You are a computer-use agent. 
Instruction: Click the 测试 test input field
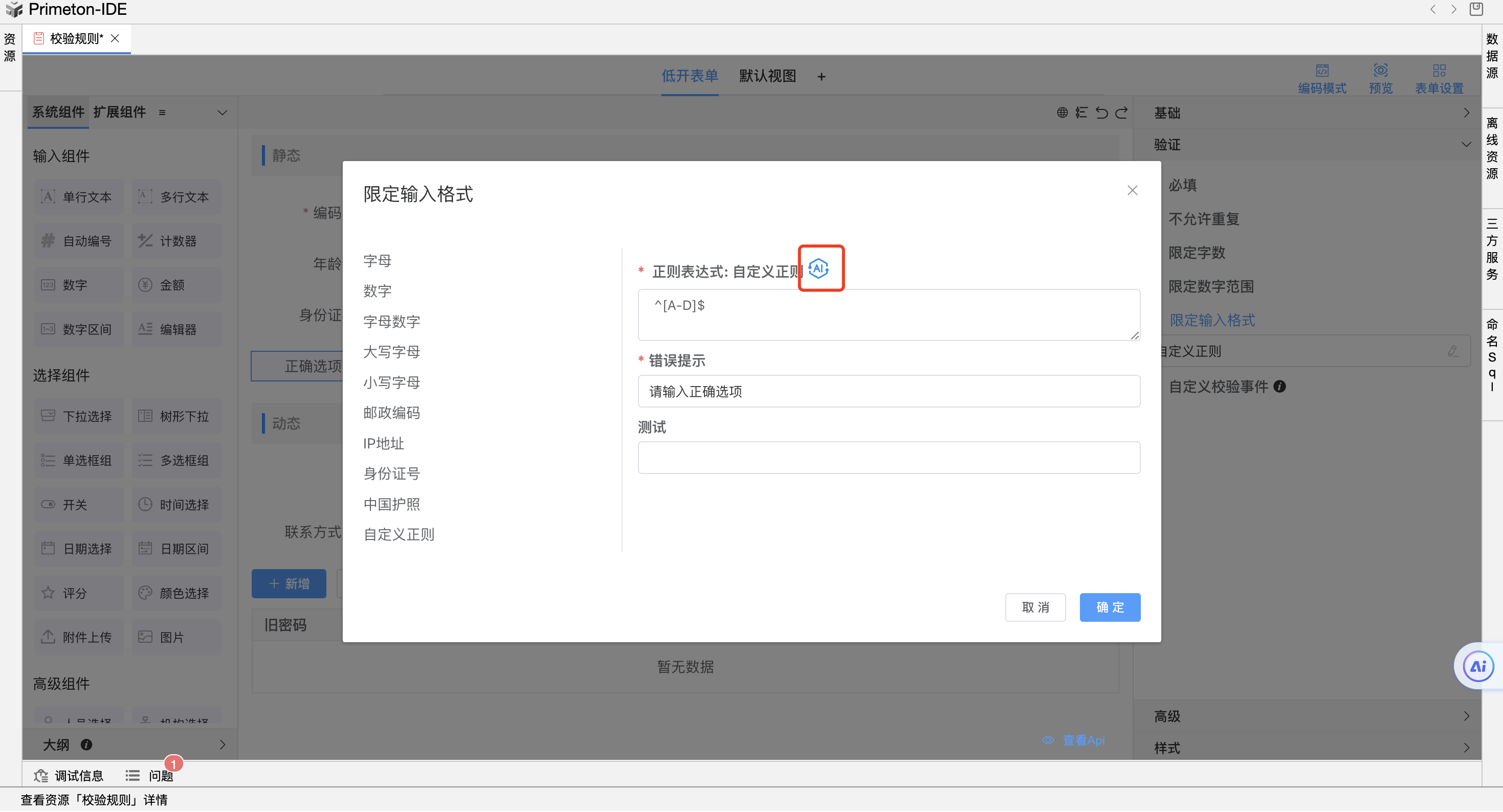click(x=888, y=457)
